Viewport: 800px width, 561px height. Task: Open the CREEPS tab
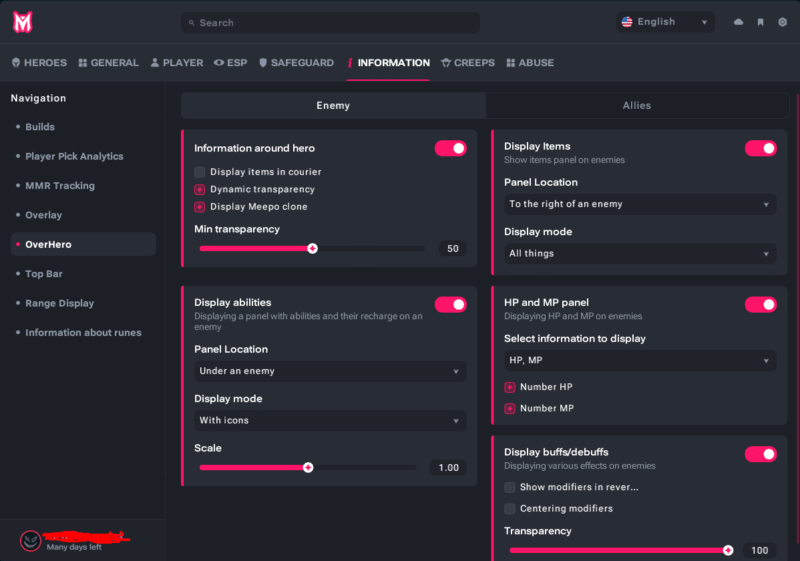[468, 63]
